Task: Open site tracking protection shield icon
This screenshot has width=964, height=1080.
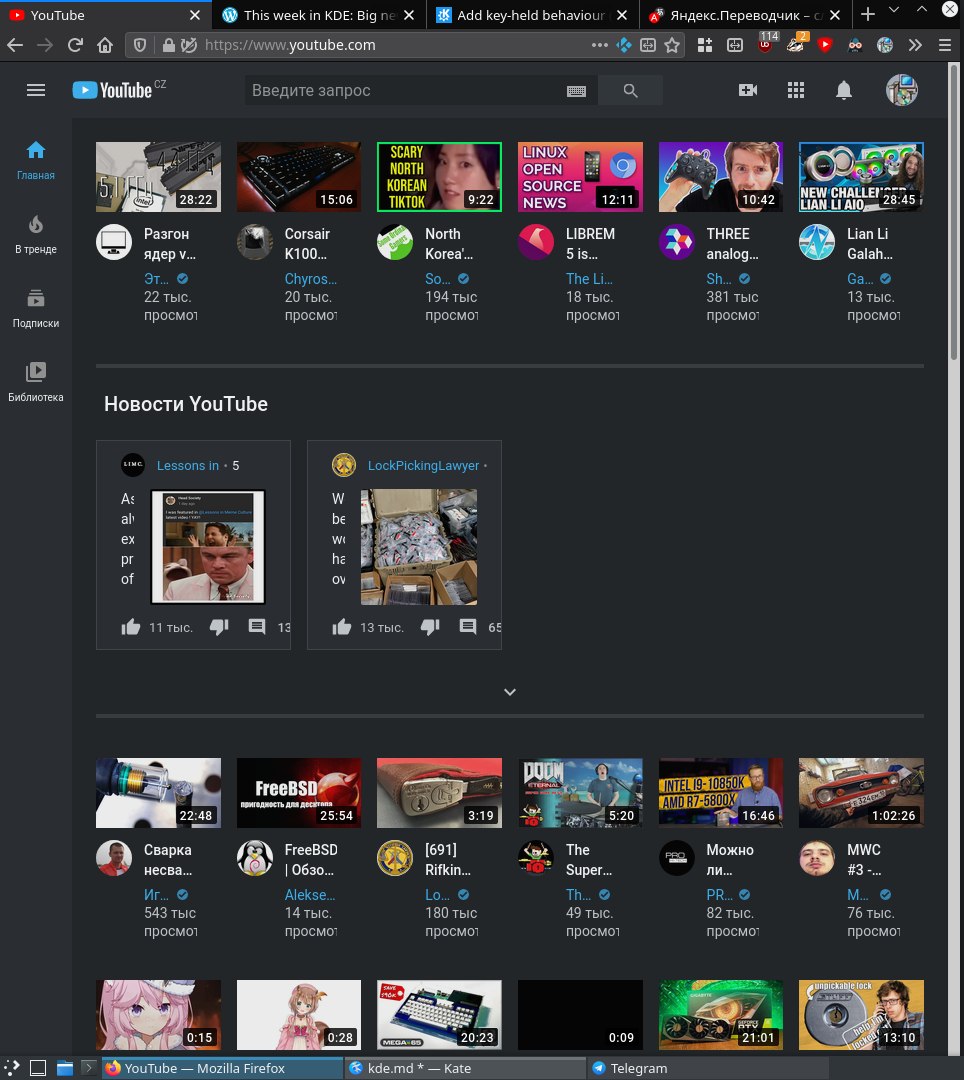Action: pos(140,45)
